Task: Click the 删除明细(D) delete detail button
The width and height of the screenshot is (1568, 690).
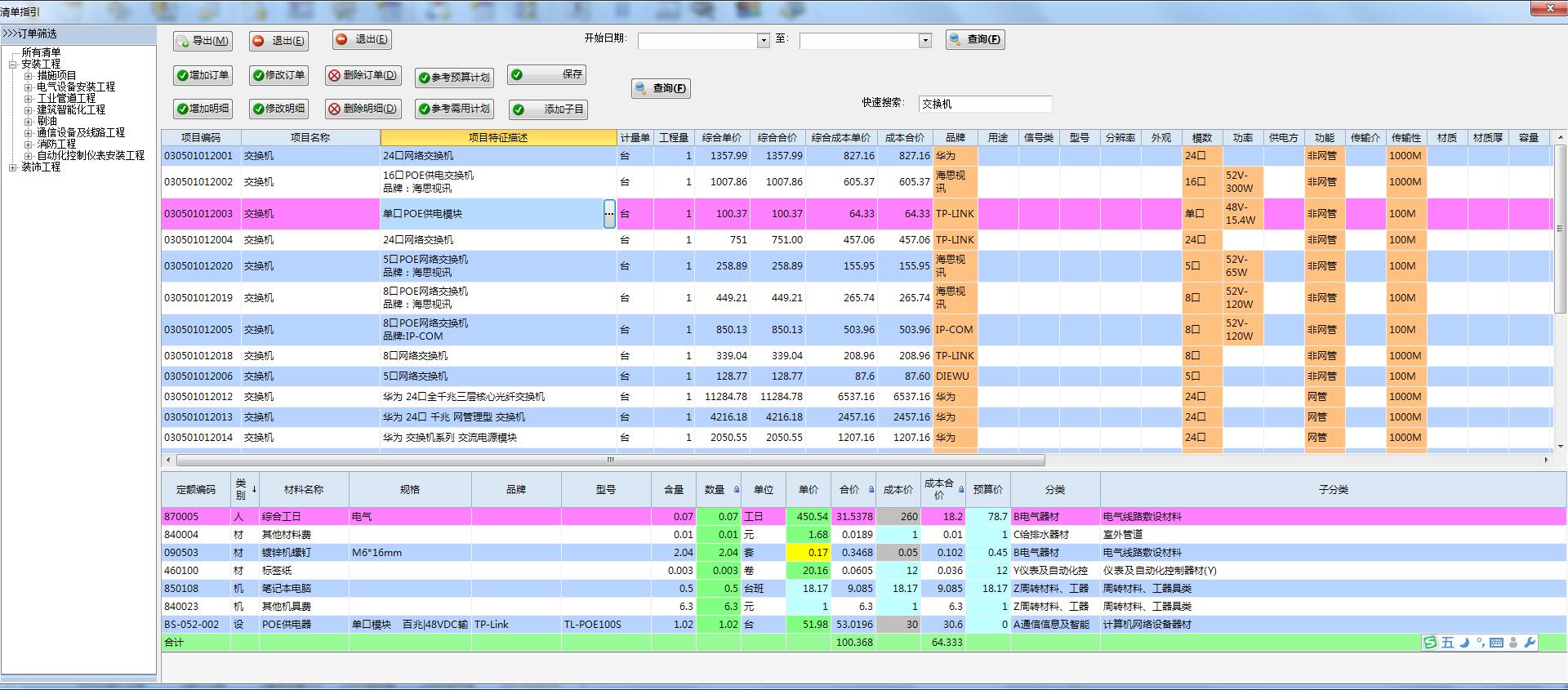Action: (363, 109)
